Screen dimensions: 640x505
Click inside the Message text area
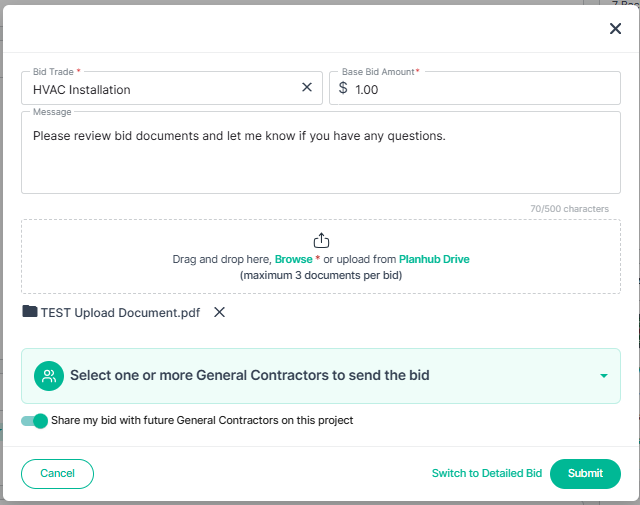tap(321, 153)
